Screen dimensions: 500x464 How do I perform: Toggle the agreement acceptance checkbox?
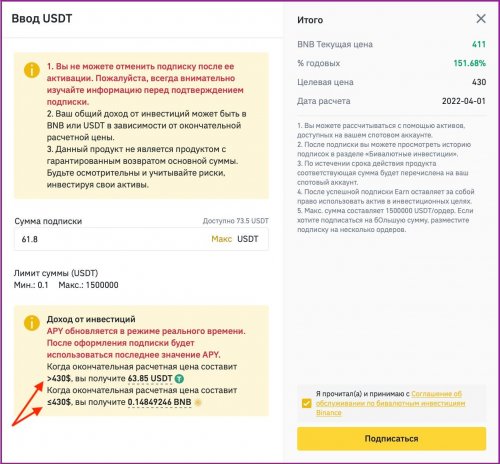(306, 403)
